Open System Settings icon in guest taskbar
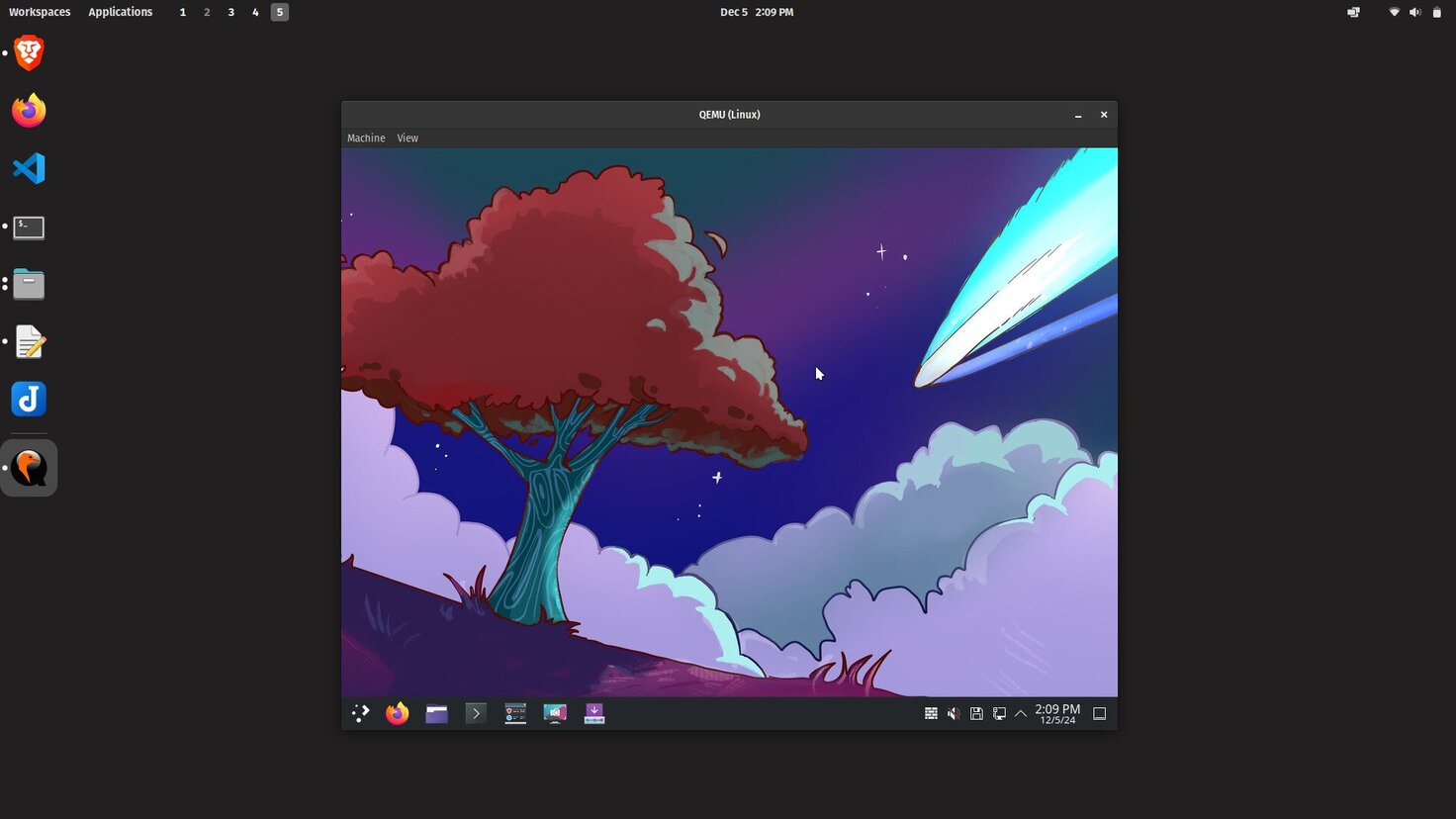The width and height of the screenshot is (1456, 819). 515,713
